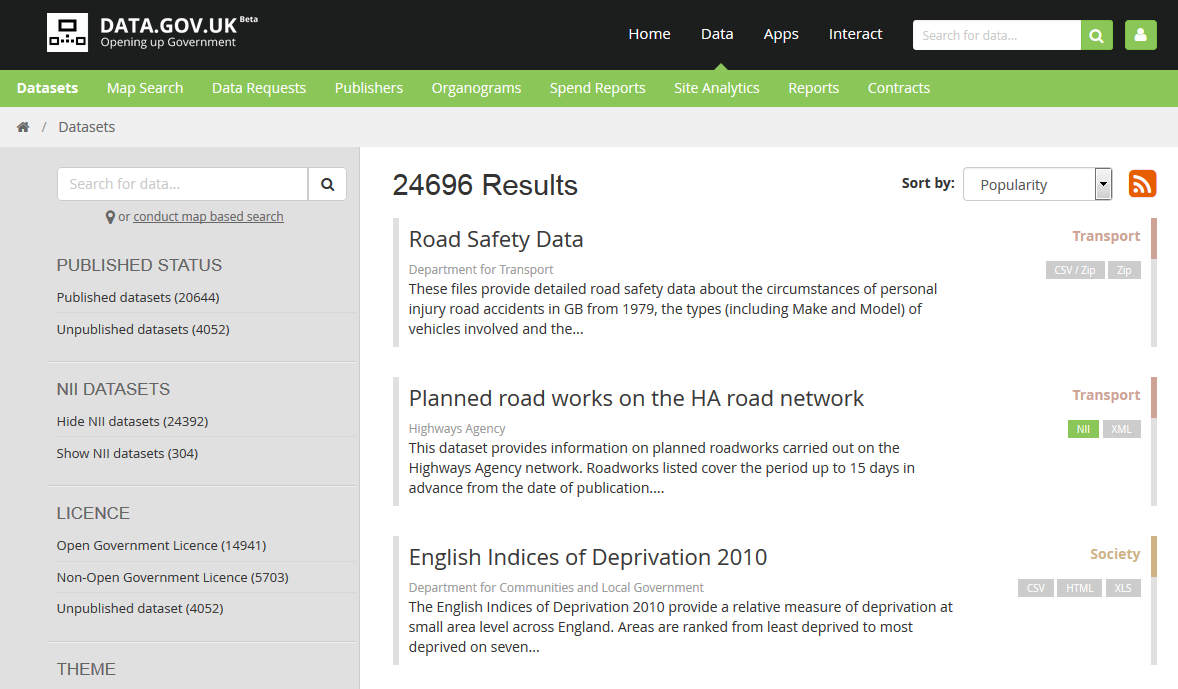Select the Data Requests tab
1178x689 pixels.
coord(258,88)
